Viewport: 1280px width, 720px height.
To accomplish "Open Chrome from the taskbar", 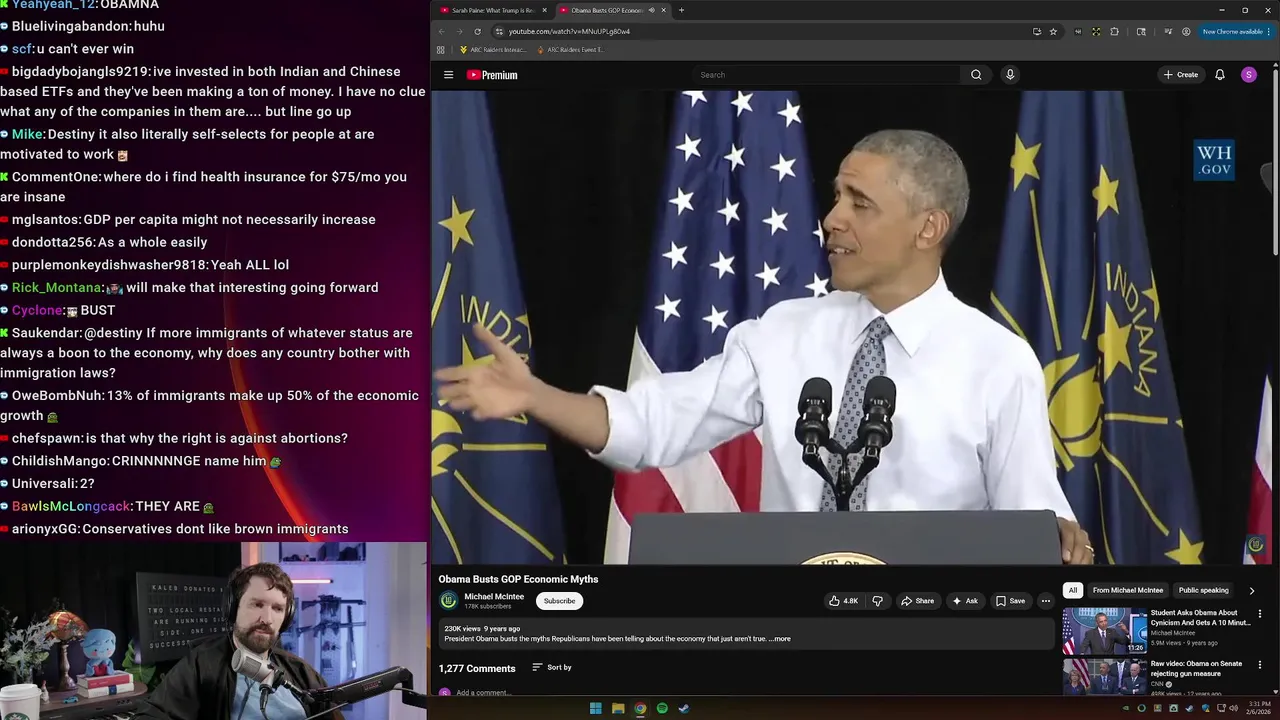I will (640, 708).
